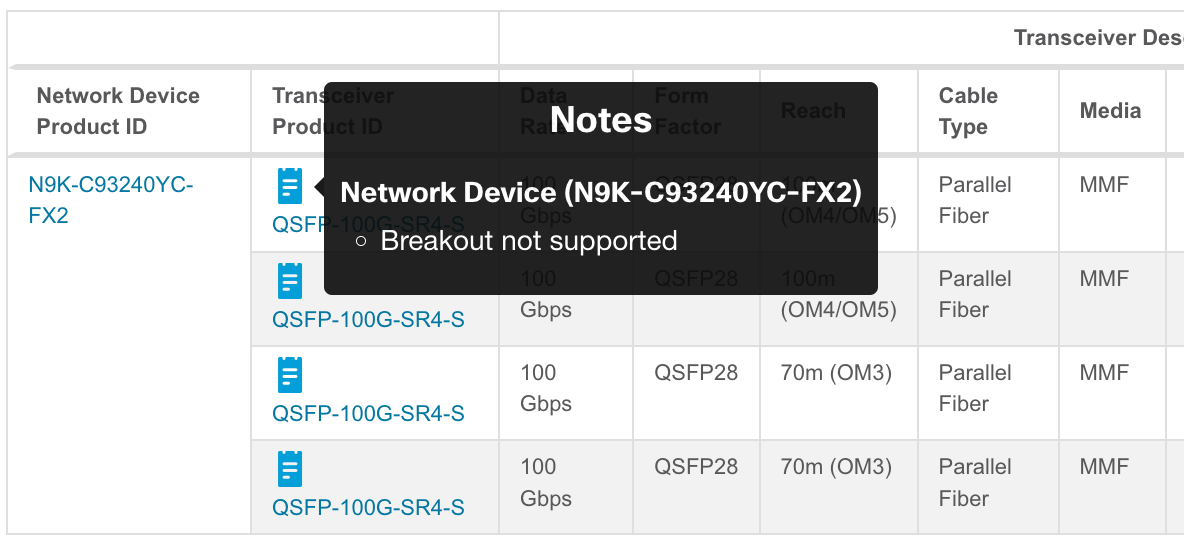Click the Cable Type column header
Image resolution: width=1184 pixels, height=542 pixels.
(x=968, y=111)
